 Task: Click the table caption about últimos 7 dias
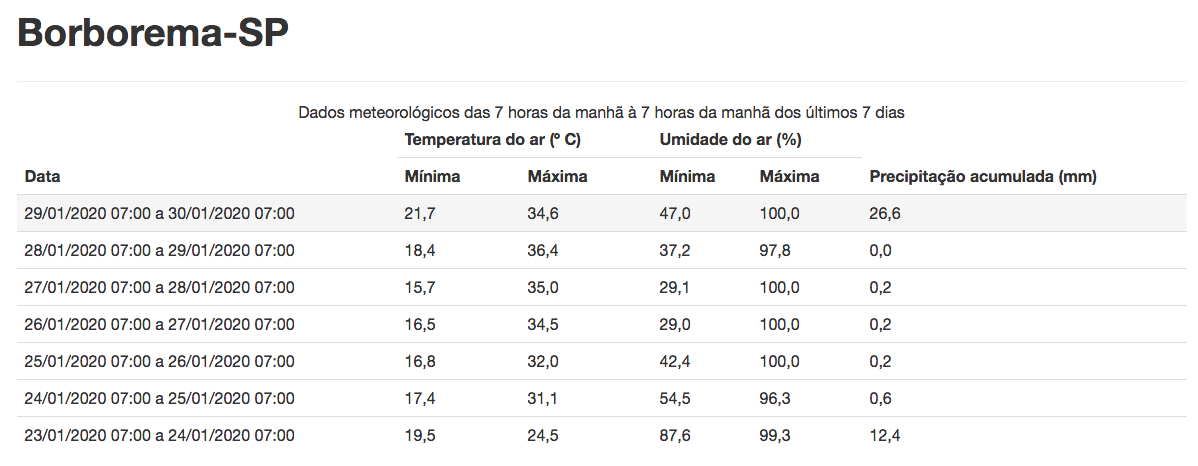pos(601,112)
